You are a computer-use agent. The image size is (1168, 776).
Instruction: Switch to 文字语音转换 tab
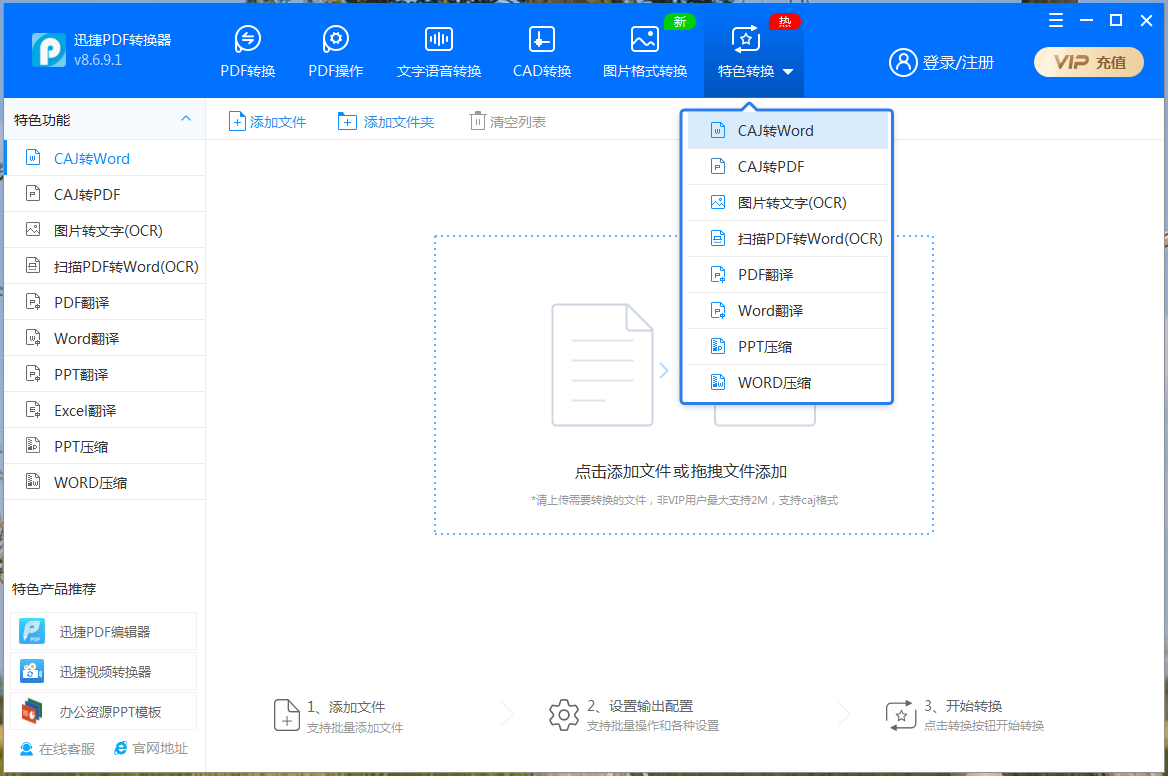point(439,51)
